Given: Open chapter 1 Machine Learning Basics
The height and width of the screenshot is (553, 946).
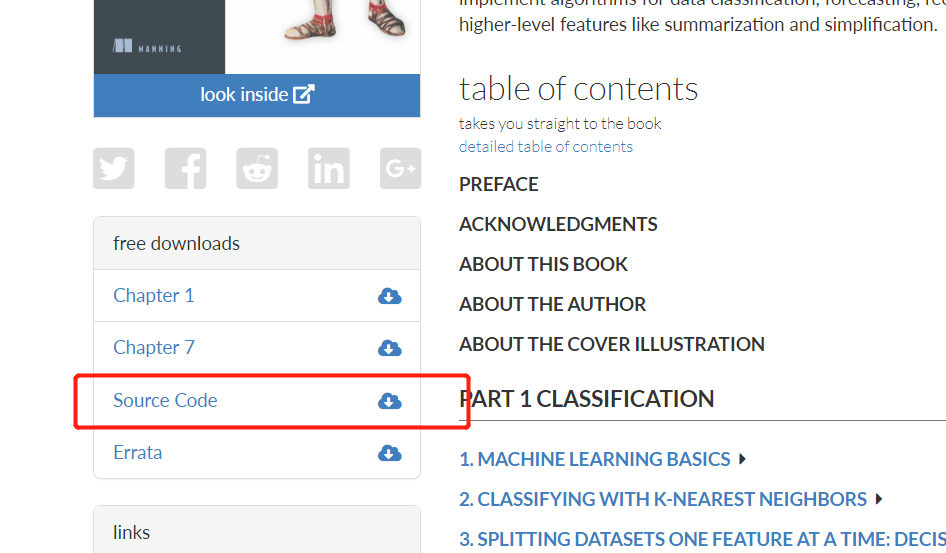Looking at the screenshot, I should [x=595, y=460].
